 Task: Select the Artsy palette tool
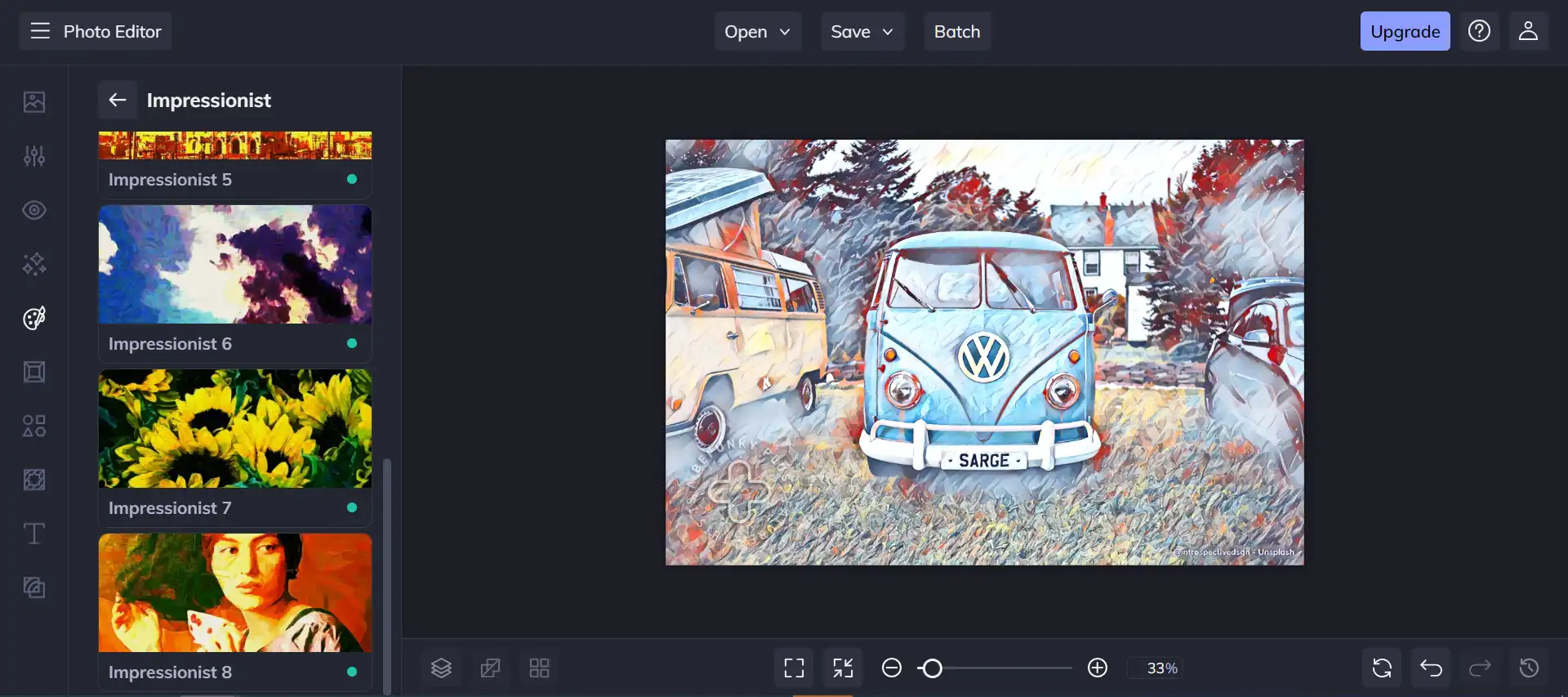(34, 318)
